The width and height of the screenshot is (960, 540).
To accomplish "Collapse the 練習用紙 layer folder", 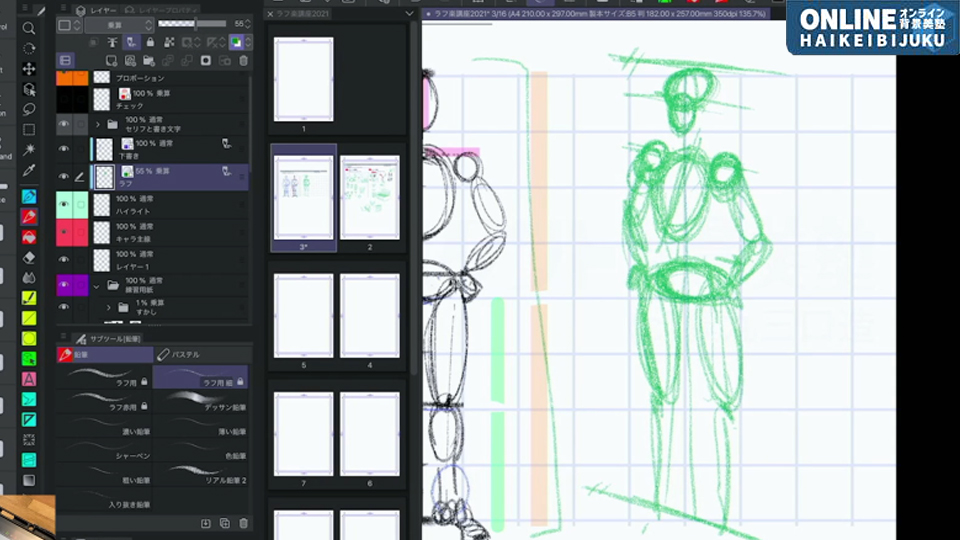I will 97,286.
